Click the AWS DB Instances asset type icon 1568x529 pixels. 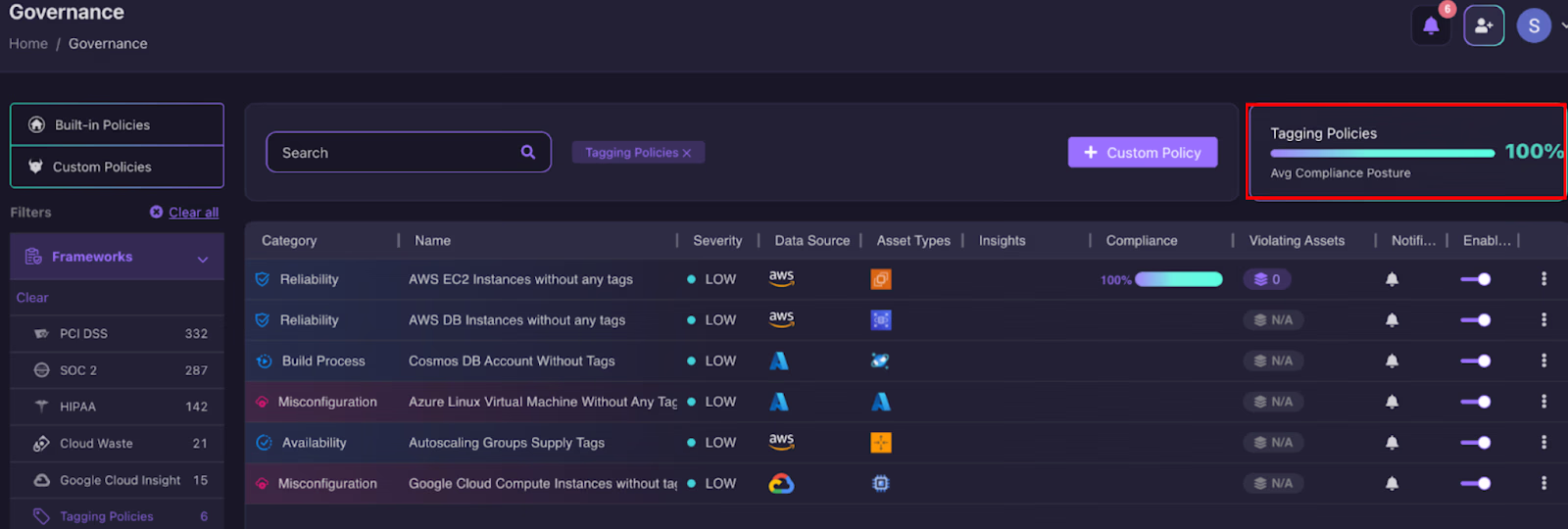tap(881, 320)
